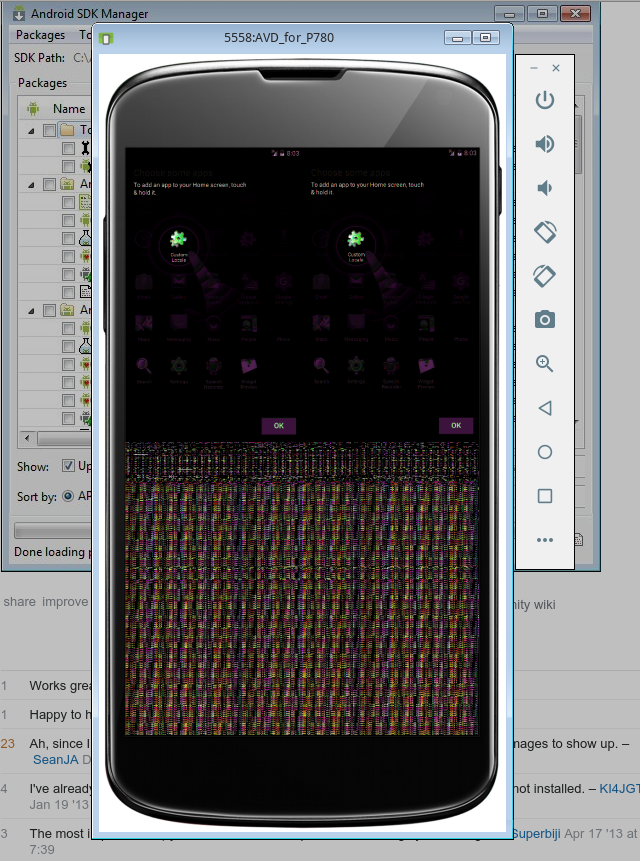Tap the People app icon in the right screen copy
The image size is (640, 861).
click(426, 323)
